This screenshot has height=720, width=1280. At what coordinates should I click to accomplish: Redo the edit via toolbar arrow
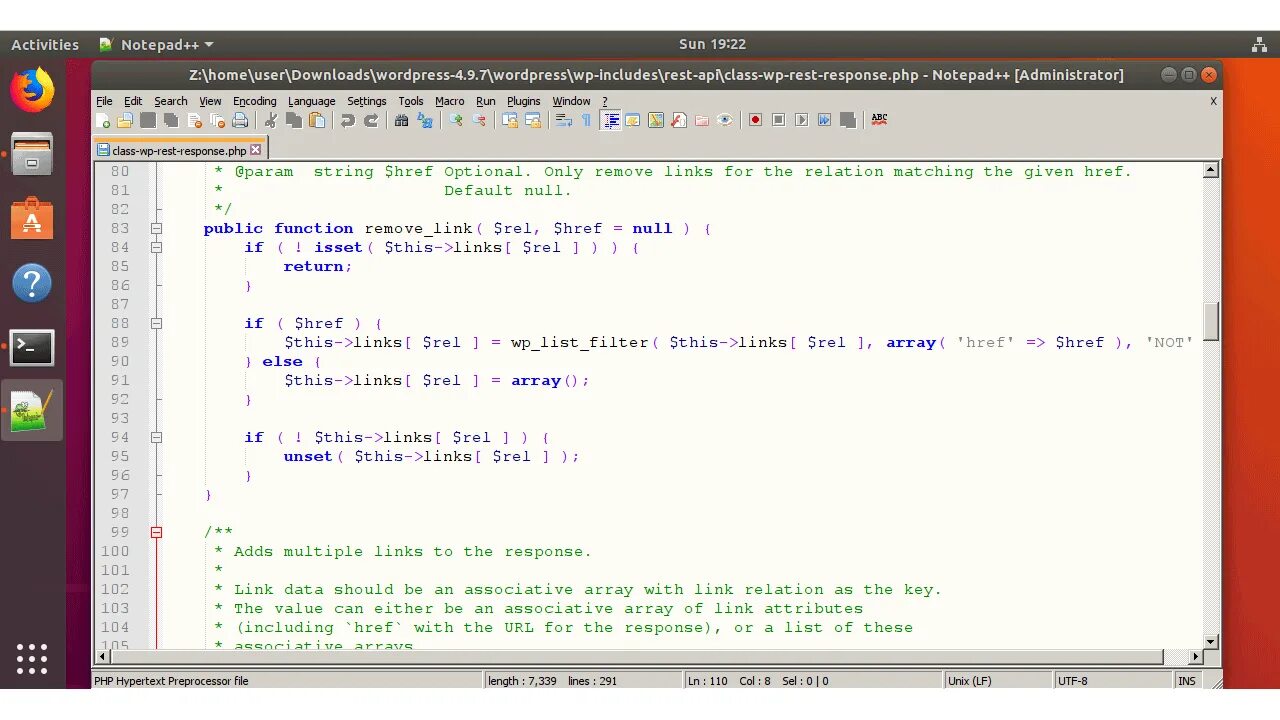[x=371, y=120]
